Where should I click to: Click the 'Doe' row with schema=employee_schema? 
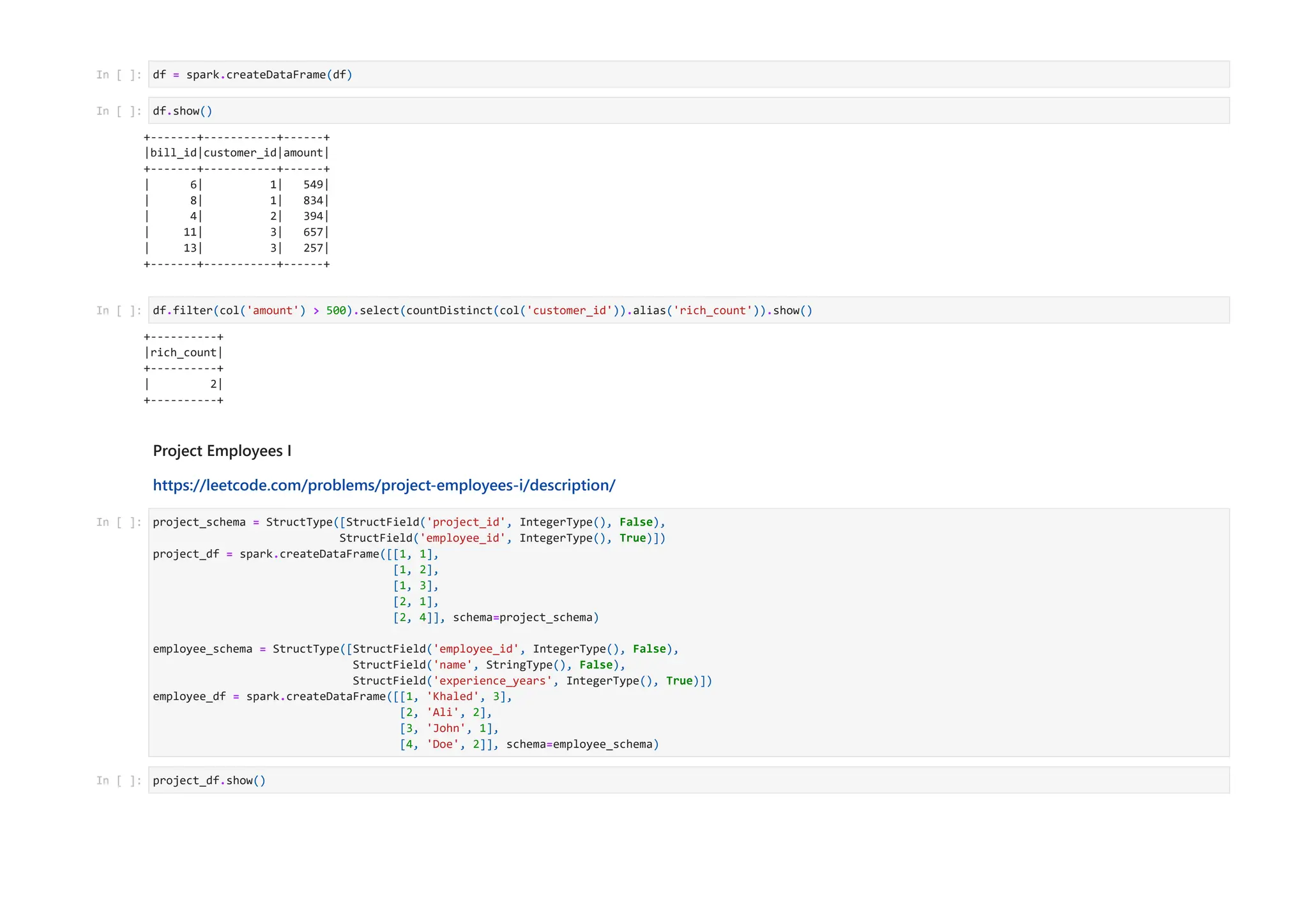529,745
